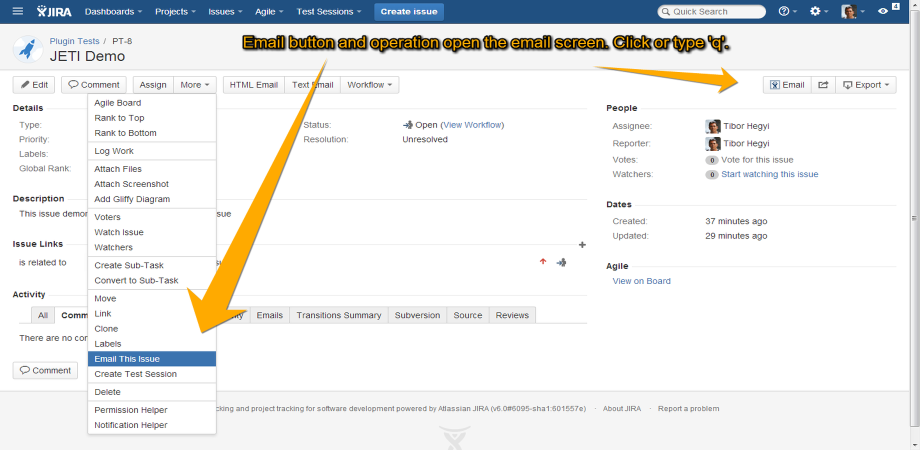
Task: Open the user avatar profile menu
Action: [x=852, y=11]
